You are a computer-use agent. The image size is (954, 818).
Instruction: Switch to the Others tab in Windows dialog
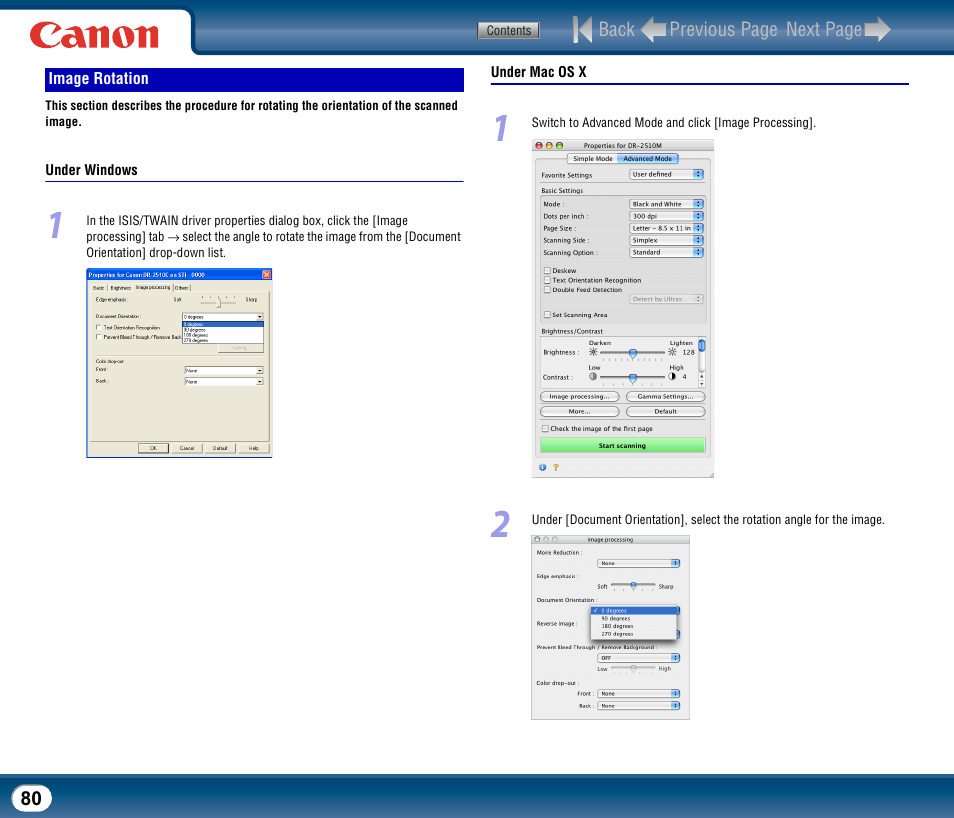click(181, 288)
